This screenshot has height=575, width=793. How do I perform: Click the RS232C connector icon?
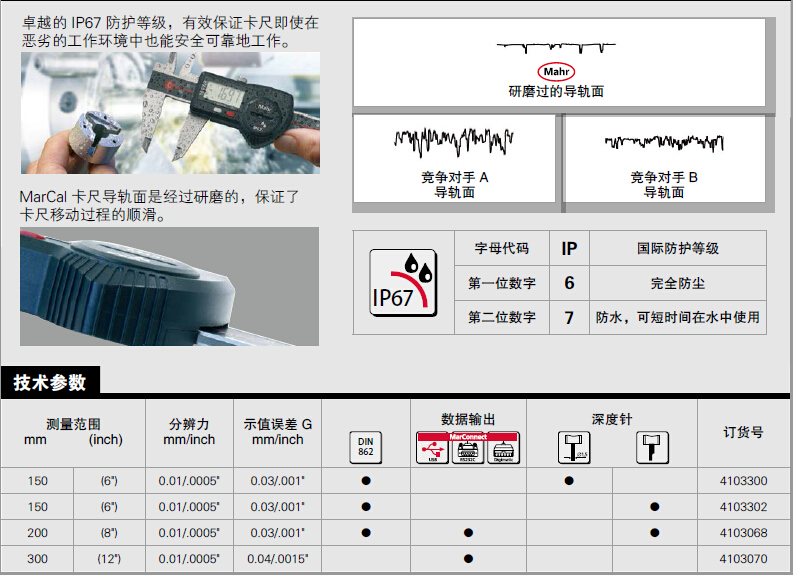(468, 449)
